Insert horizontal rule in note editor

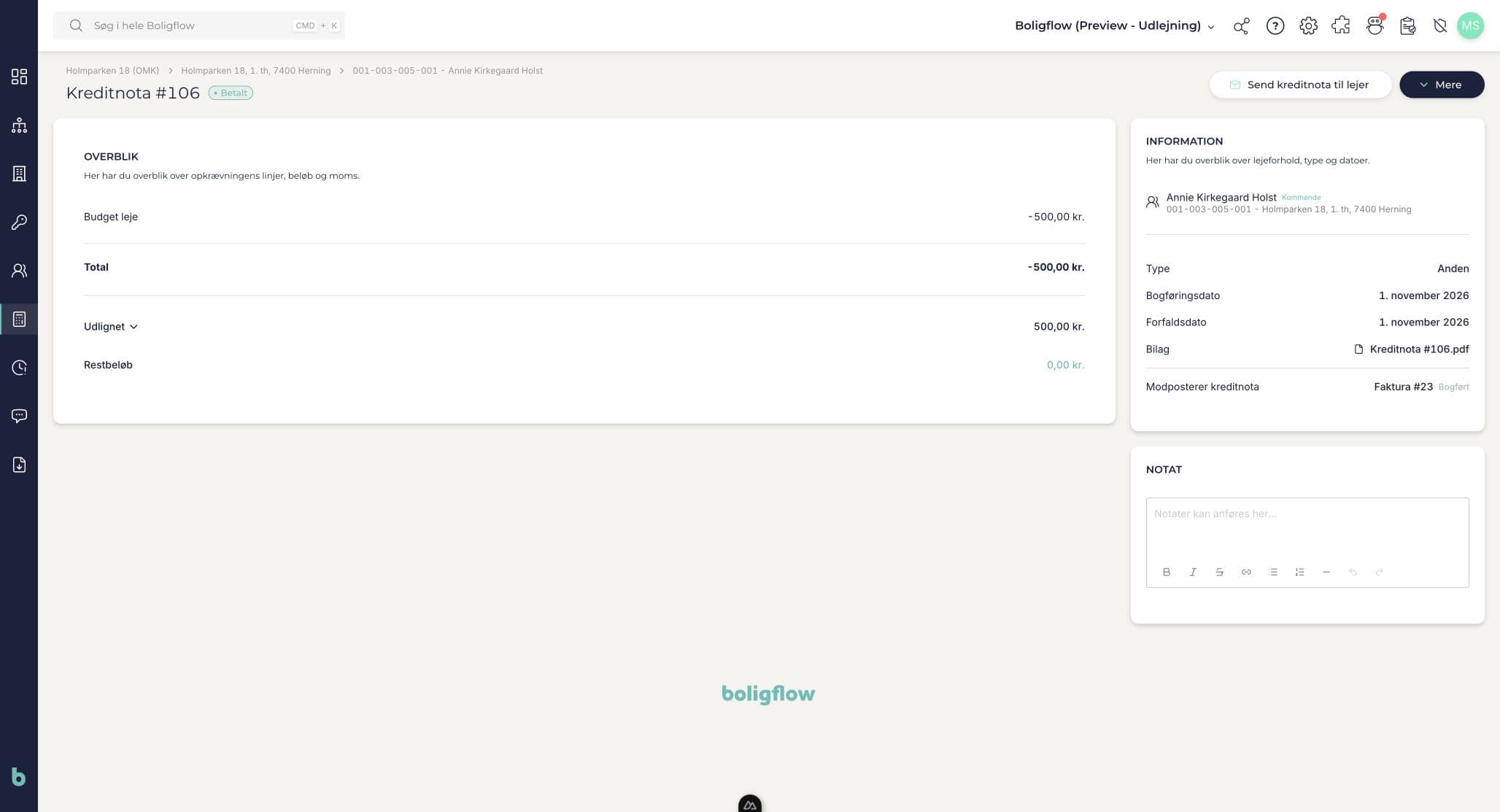click(1326, 572)
